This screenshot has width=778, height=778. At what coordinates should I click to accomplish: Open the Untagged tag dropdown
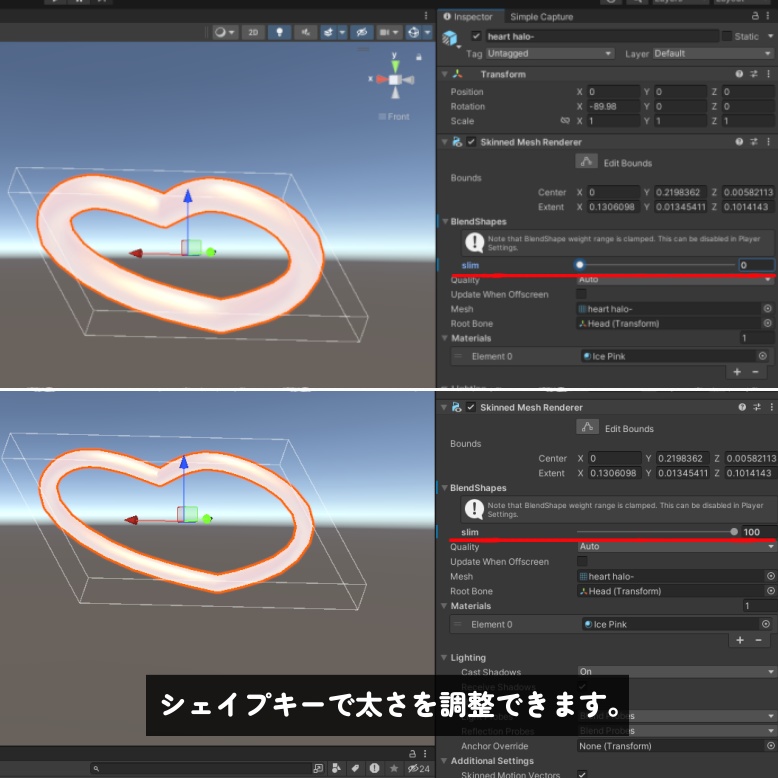click(550, 53)
